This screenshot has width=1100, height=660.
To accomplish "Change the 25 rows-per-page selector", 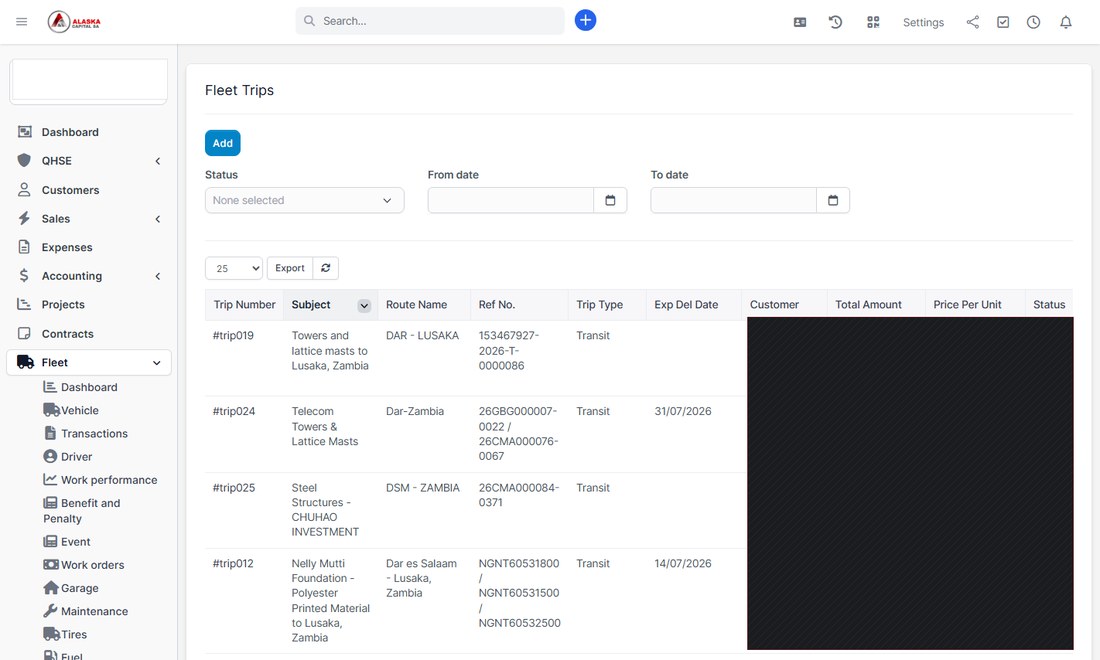I will (x=234, y=268).
